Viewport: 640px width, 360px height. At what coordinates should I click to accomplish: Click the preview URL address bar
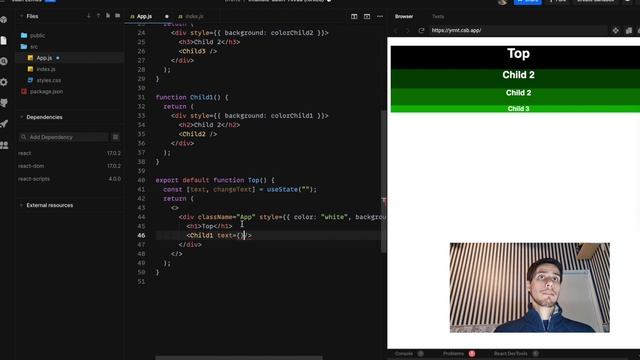point(517,31)
